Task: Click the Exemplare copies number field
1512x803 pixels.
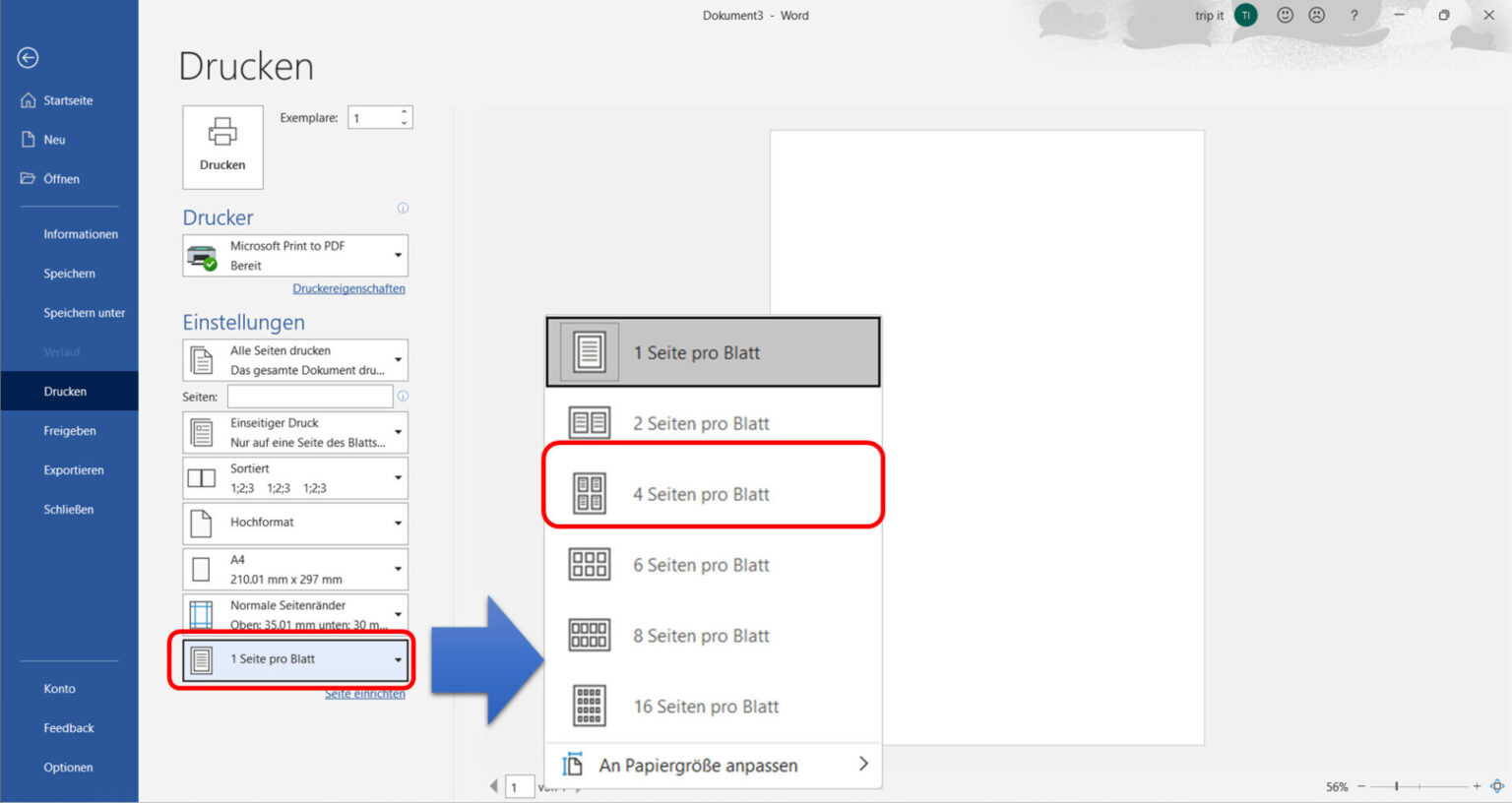Action: [373, 118]
